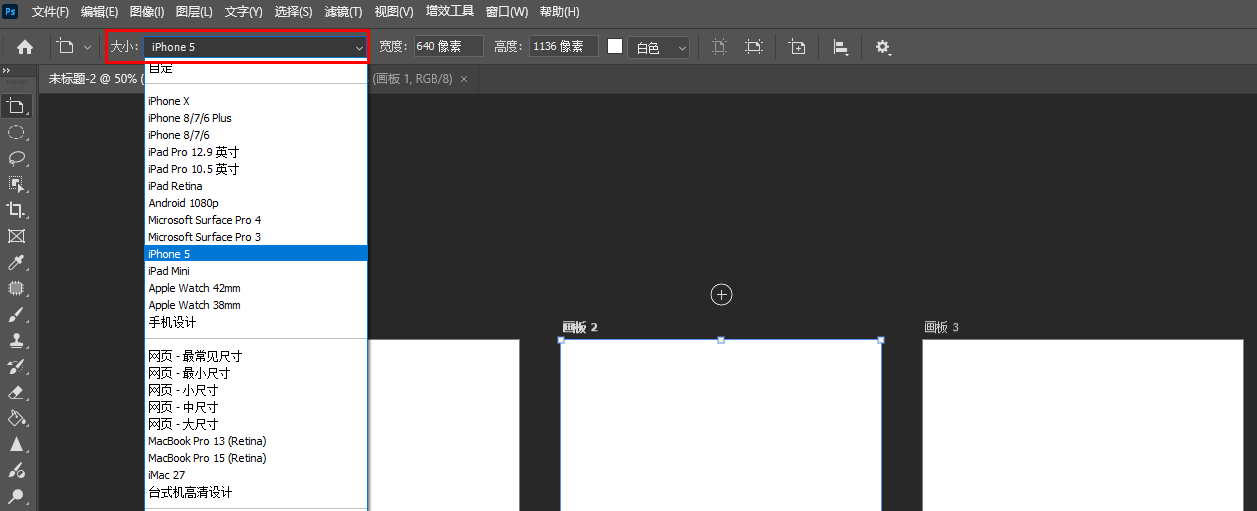The height and width of the screenshot is (511, 1257).
Task: Click the 宽度 width field showing 640 像素
Action: pyautogui.click(x=448, y=46)
